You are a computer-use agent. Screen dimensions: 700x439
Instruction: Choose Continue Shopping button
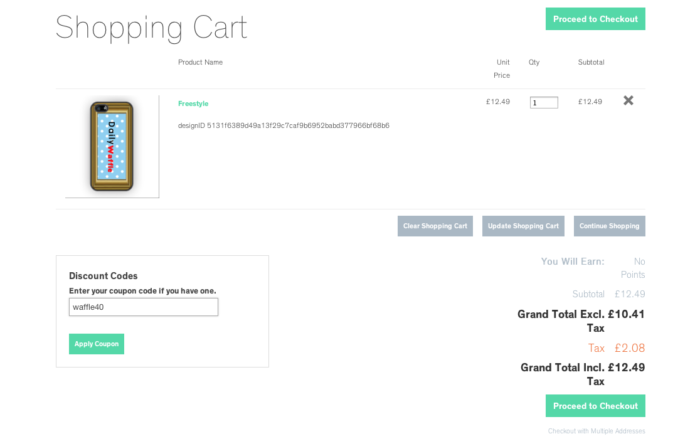pos(609,226)
